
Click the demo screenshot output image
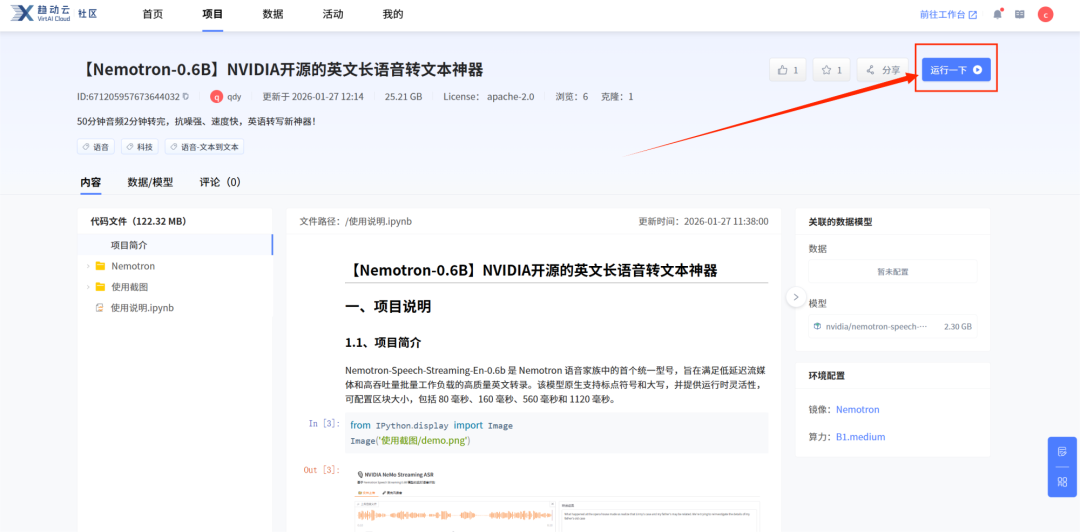557,500
